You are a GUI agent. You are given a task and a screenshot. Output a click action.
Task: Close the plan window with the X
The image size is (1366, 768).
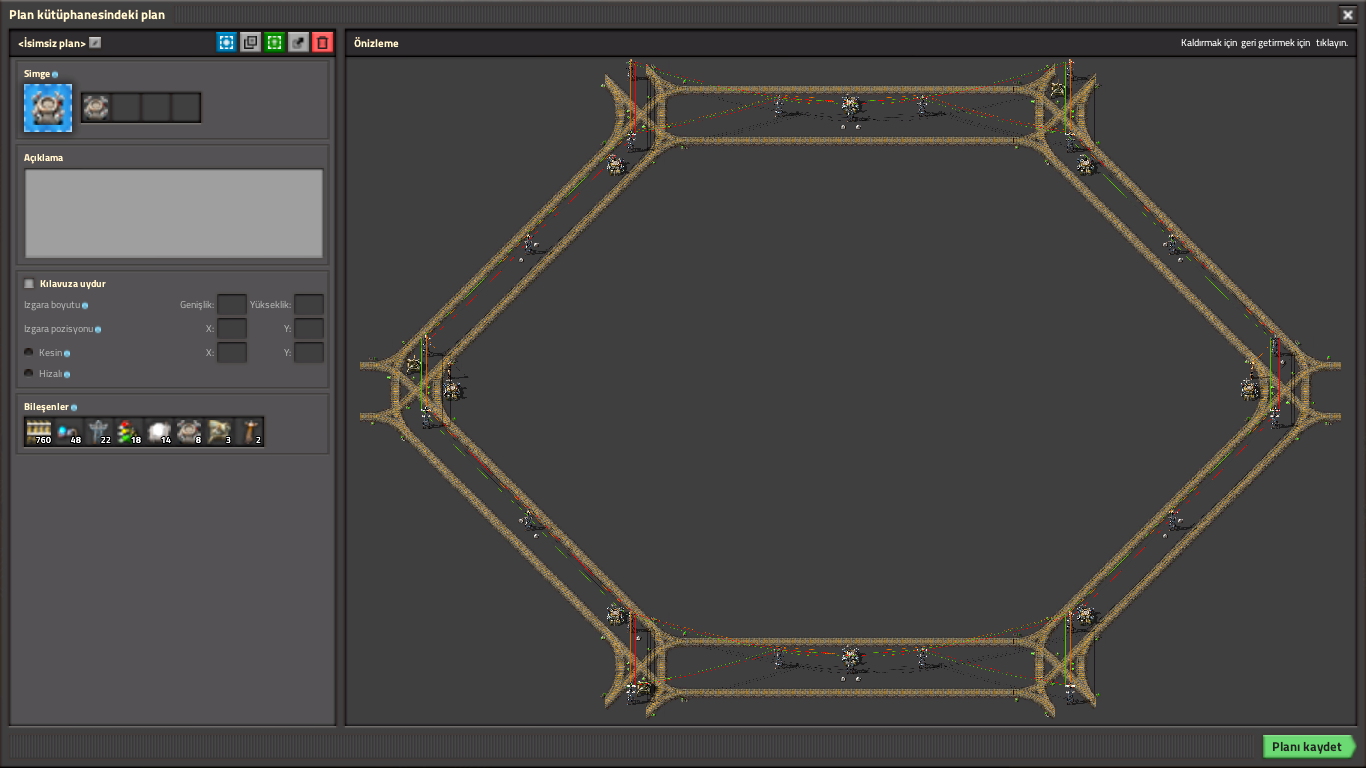(1347, 15)
